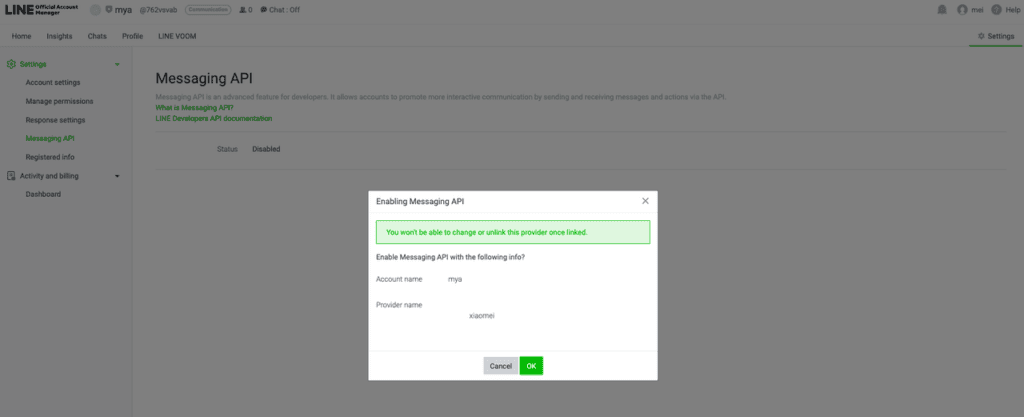
Task: Open LINE Developers API documentation link
Action: point(214,119)
